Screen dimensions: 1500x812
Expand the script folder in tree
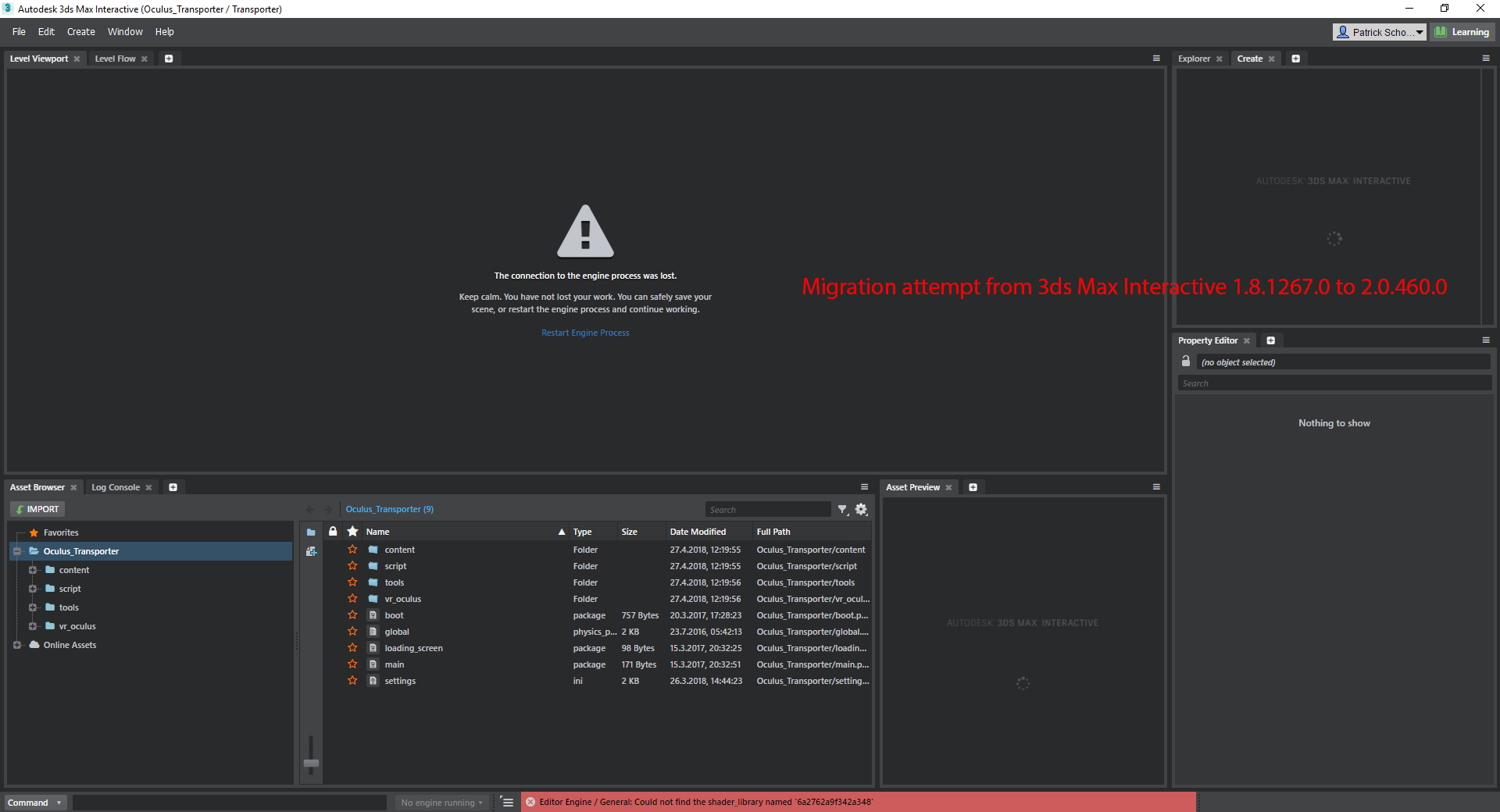(33, 589)
